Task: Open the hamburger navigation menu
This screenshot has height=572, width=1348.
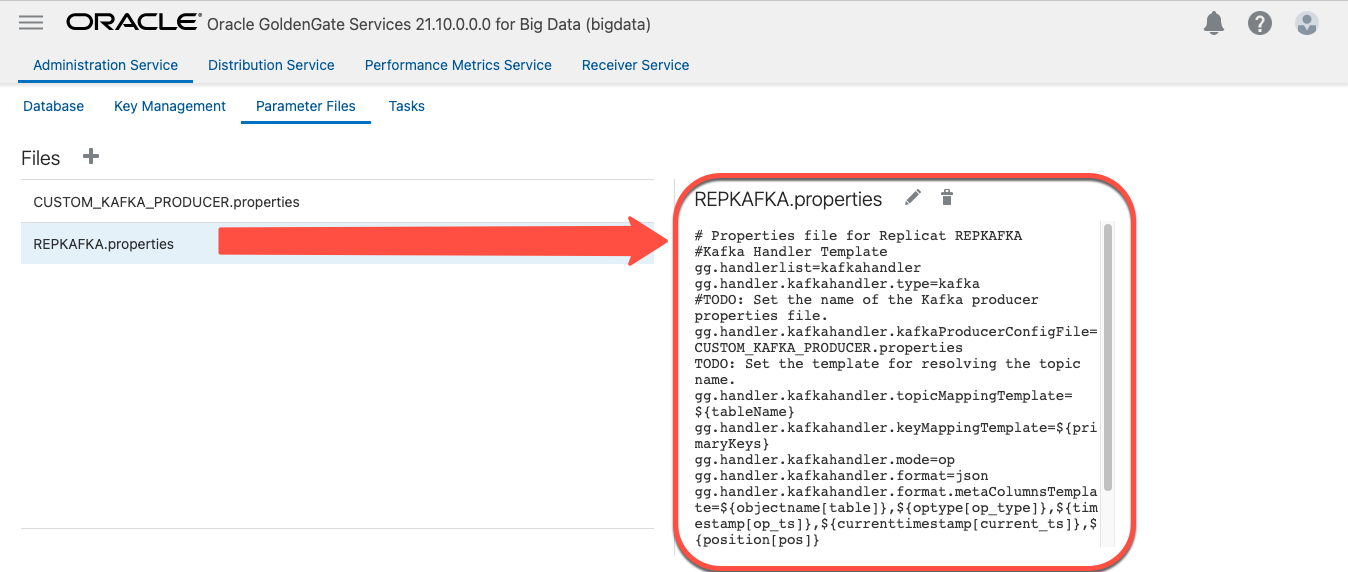Action: pyautogui.click(x=31, y=22)
